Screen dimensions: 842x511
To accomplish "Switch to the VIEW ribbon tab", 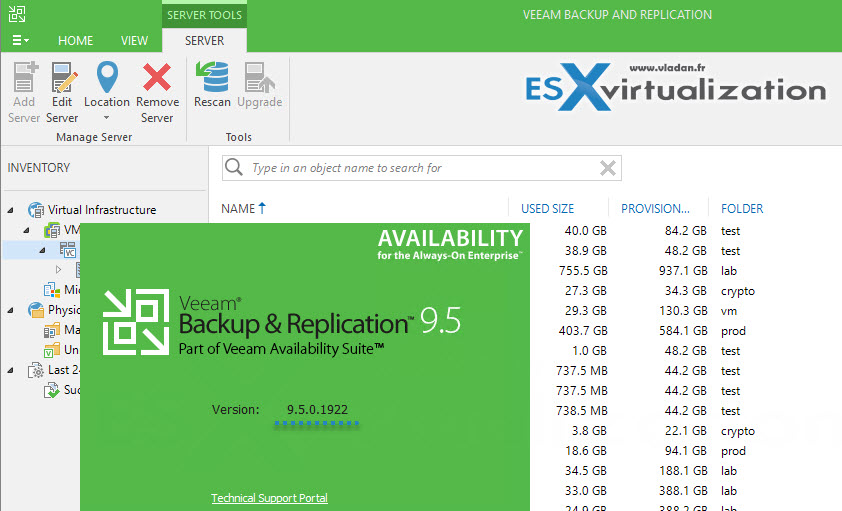I will coord(134,41).
